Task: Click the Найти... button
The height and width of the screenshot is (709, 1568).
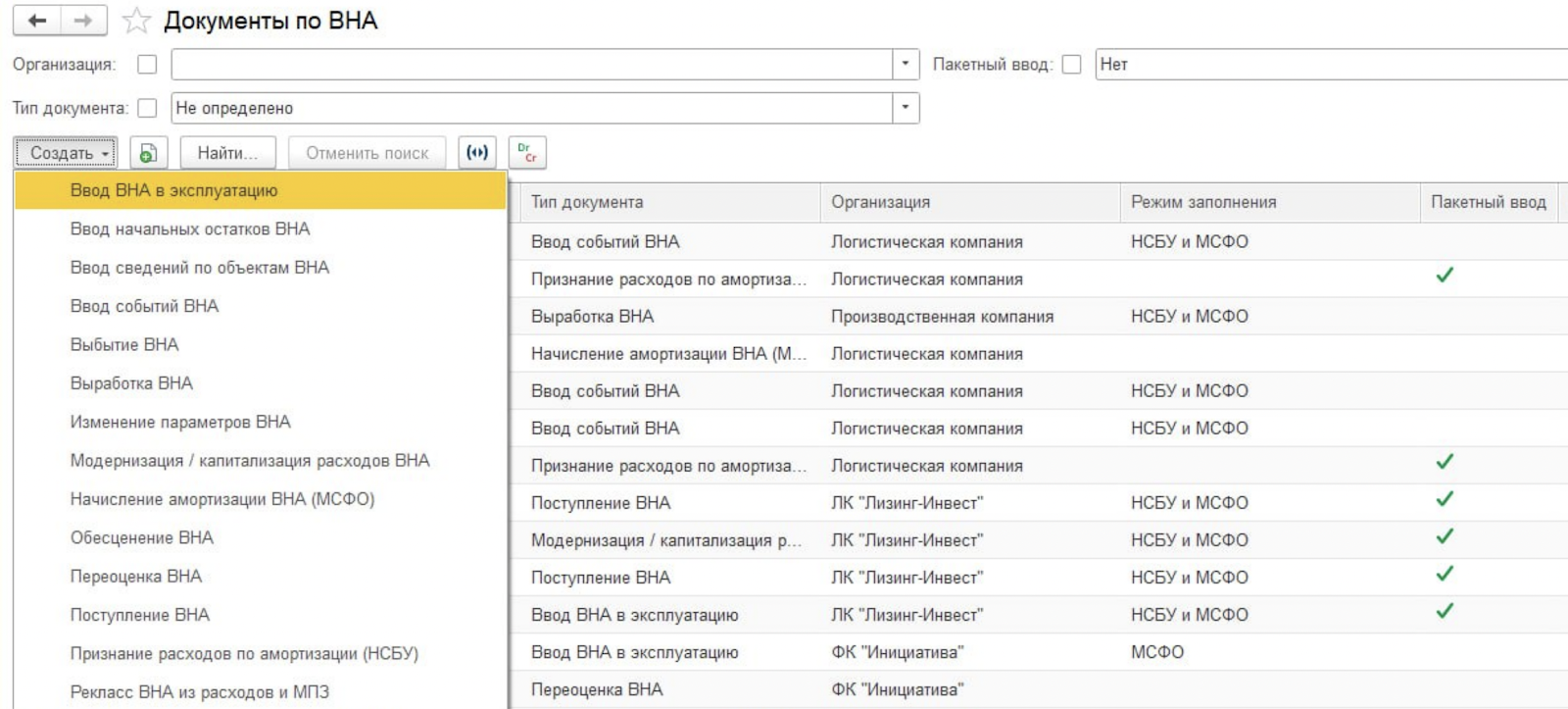Action: click(x=227, y=153)
